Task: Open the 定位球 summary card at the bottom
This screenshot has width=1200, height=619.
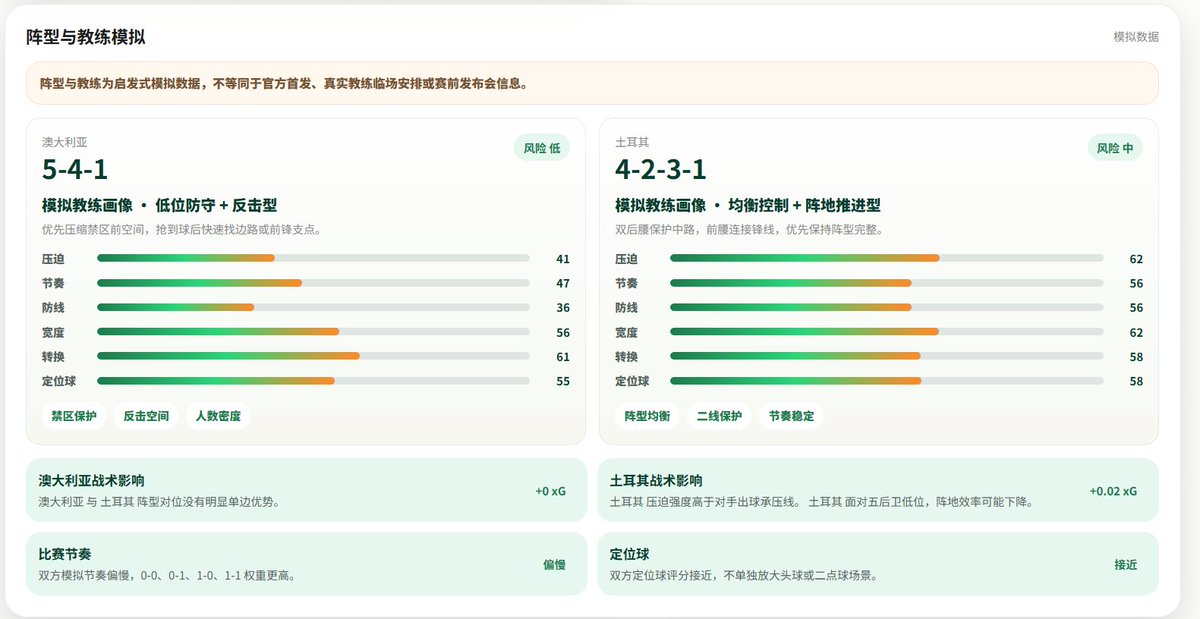Action: point(878,564)
